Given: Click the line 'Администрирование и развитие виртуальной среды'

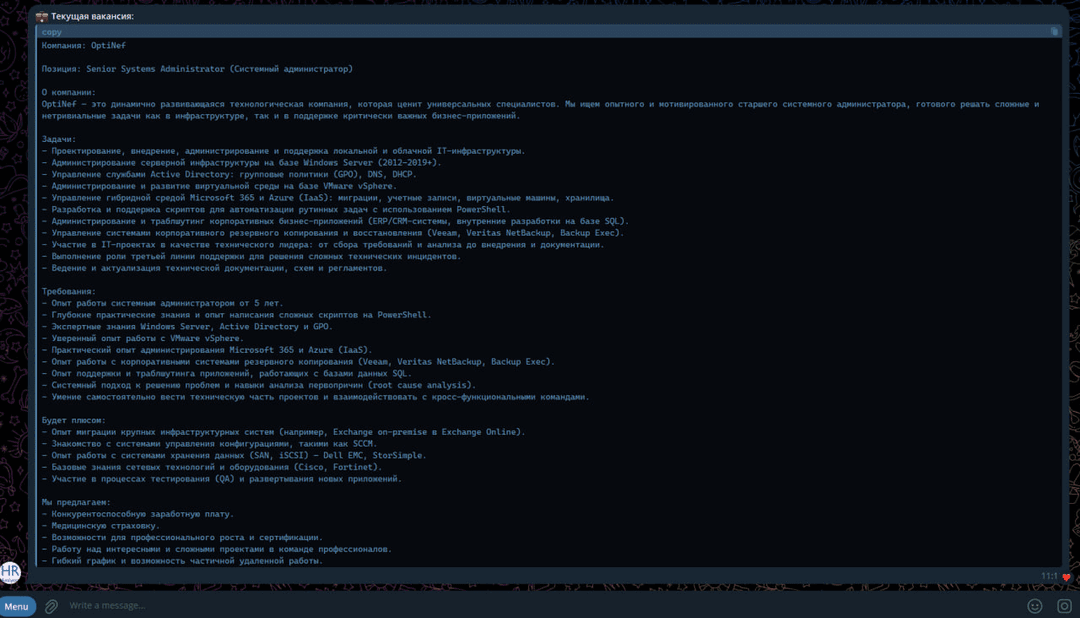Looking at the screenshot, I should pos(219,186).
